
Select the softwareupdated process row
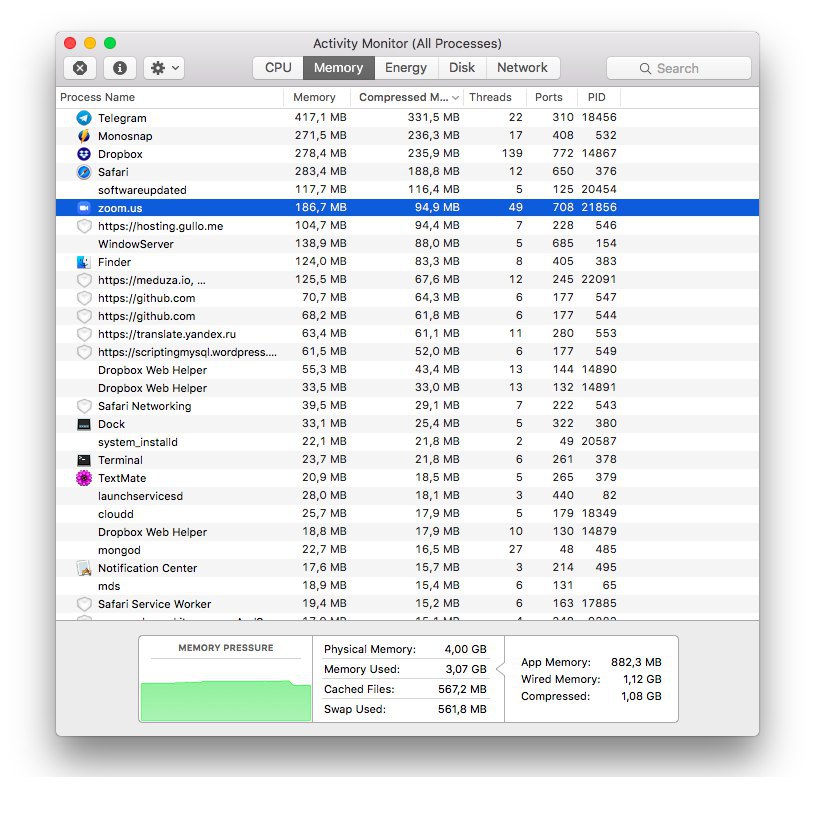tap(407, 190)
